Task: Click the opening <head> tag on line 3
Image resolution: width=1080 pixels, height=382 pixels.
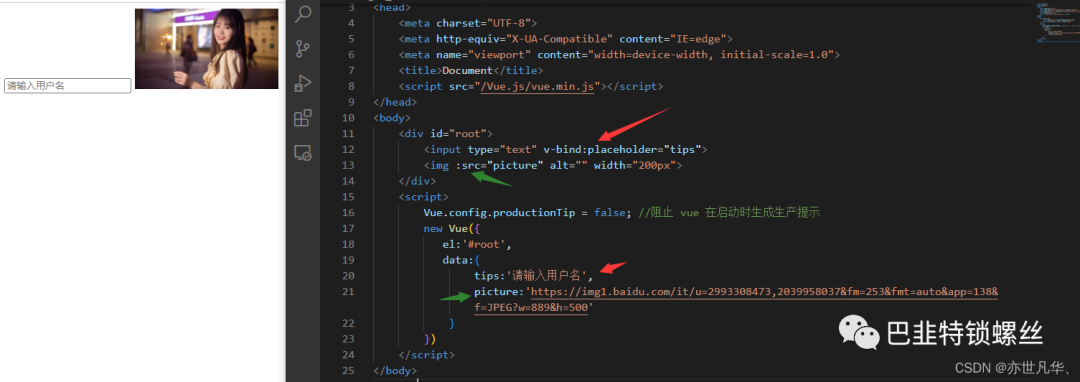Action: [x=392, y=7]
